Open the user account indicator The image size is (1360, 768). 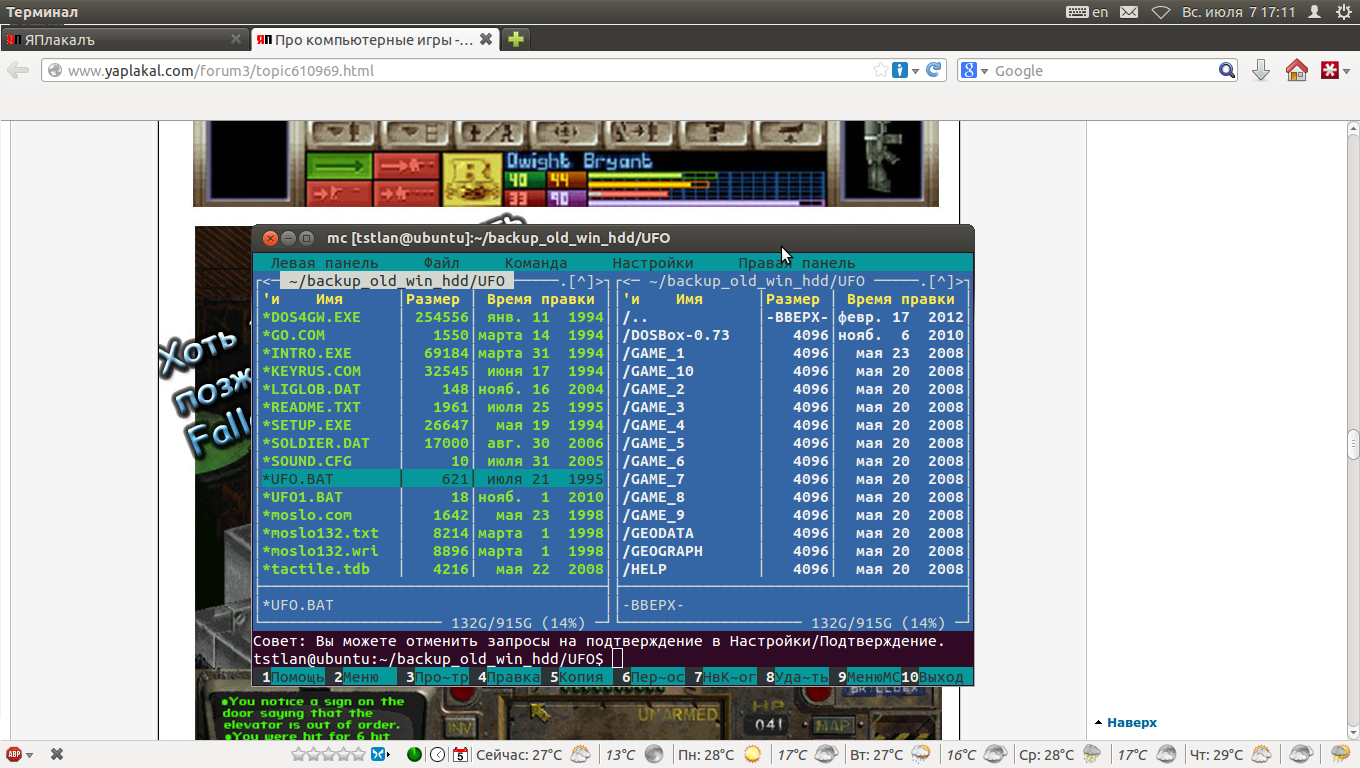coord(1315,12)
